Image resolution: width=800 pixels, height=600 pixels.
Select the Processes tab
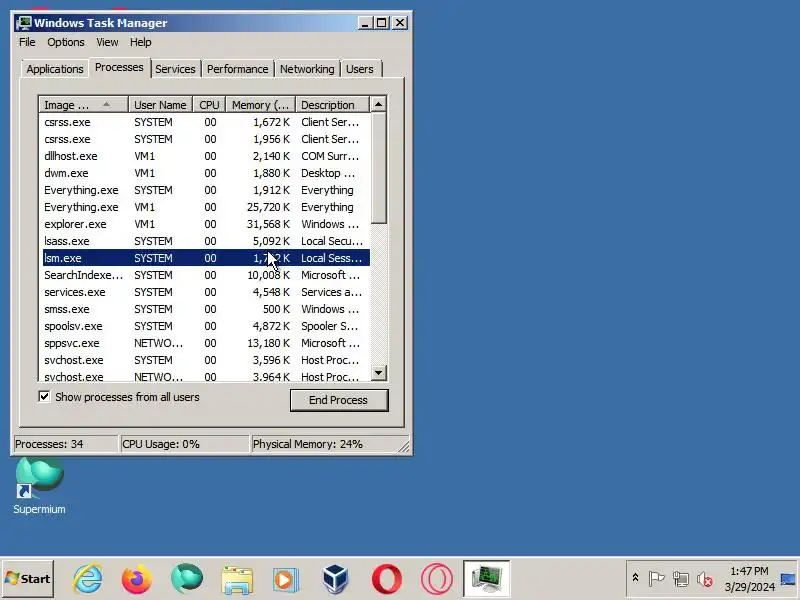click(x=119, y=67)
